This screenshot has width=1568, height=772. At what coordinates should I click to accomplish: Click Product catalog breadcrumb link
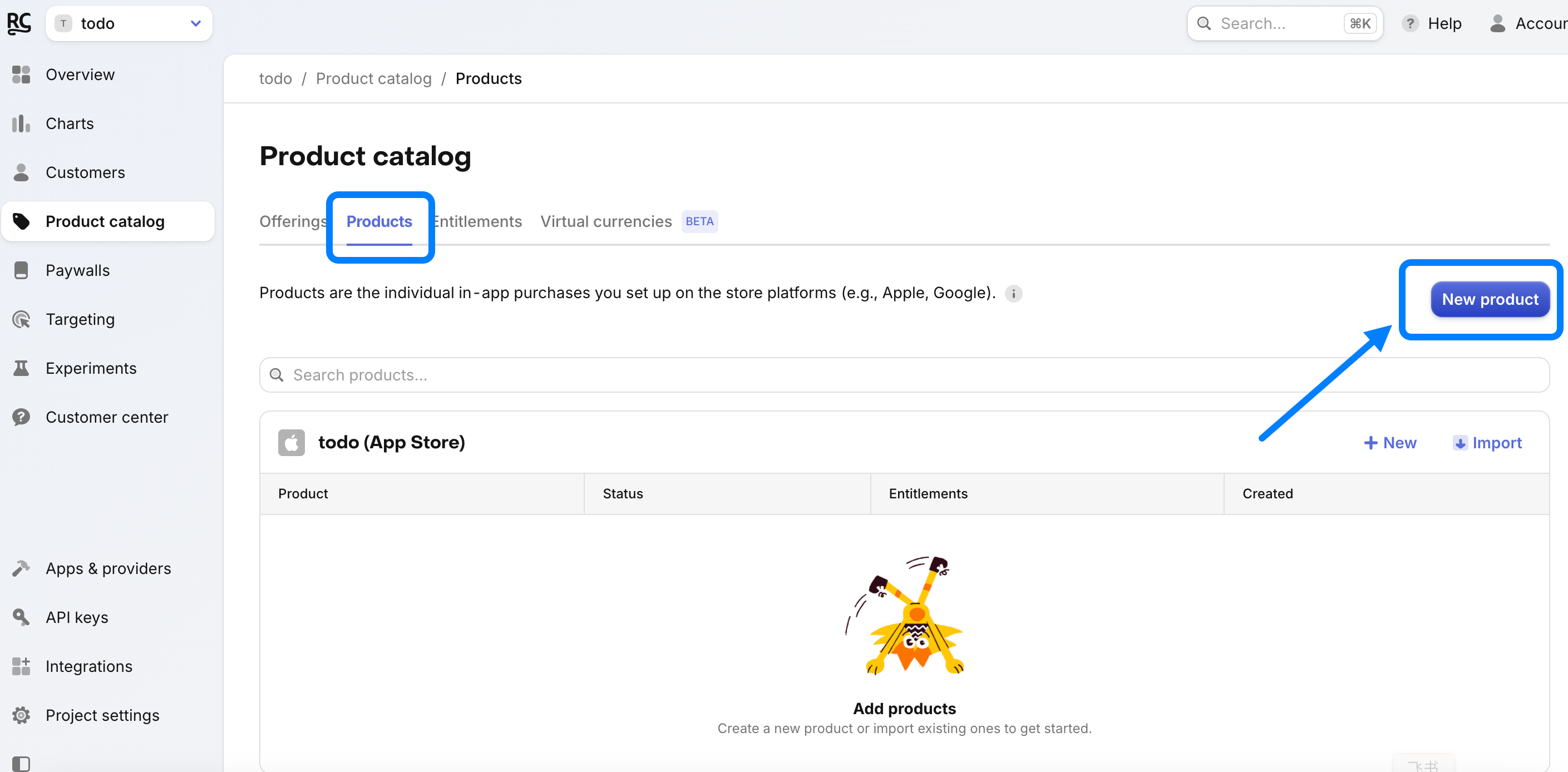(x=373, y=78)
